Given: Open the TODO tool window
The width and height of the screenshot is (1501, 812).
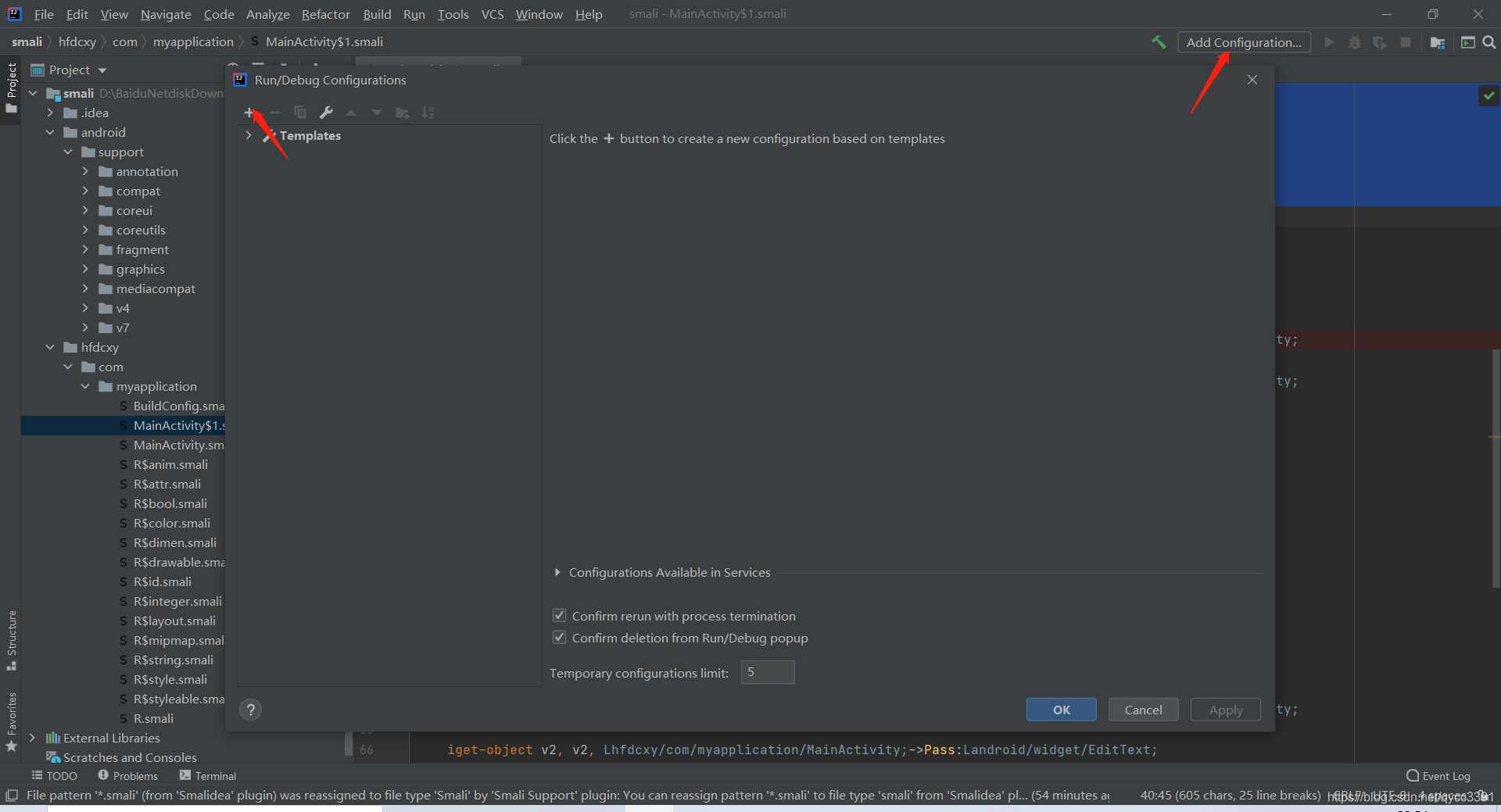Looking at the screenshot, I should tap(54, 775).
